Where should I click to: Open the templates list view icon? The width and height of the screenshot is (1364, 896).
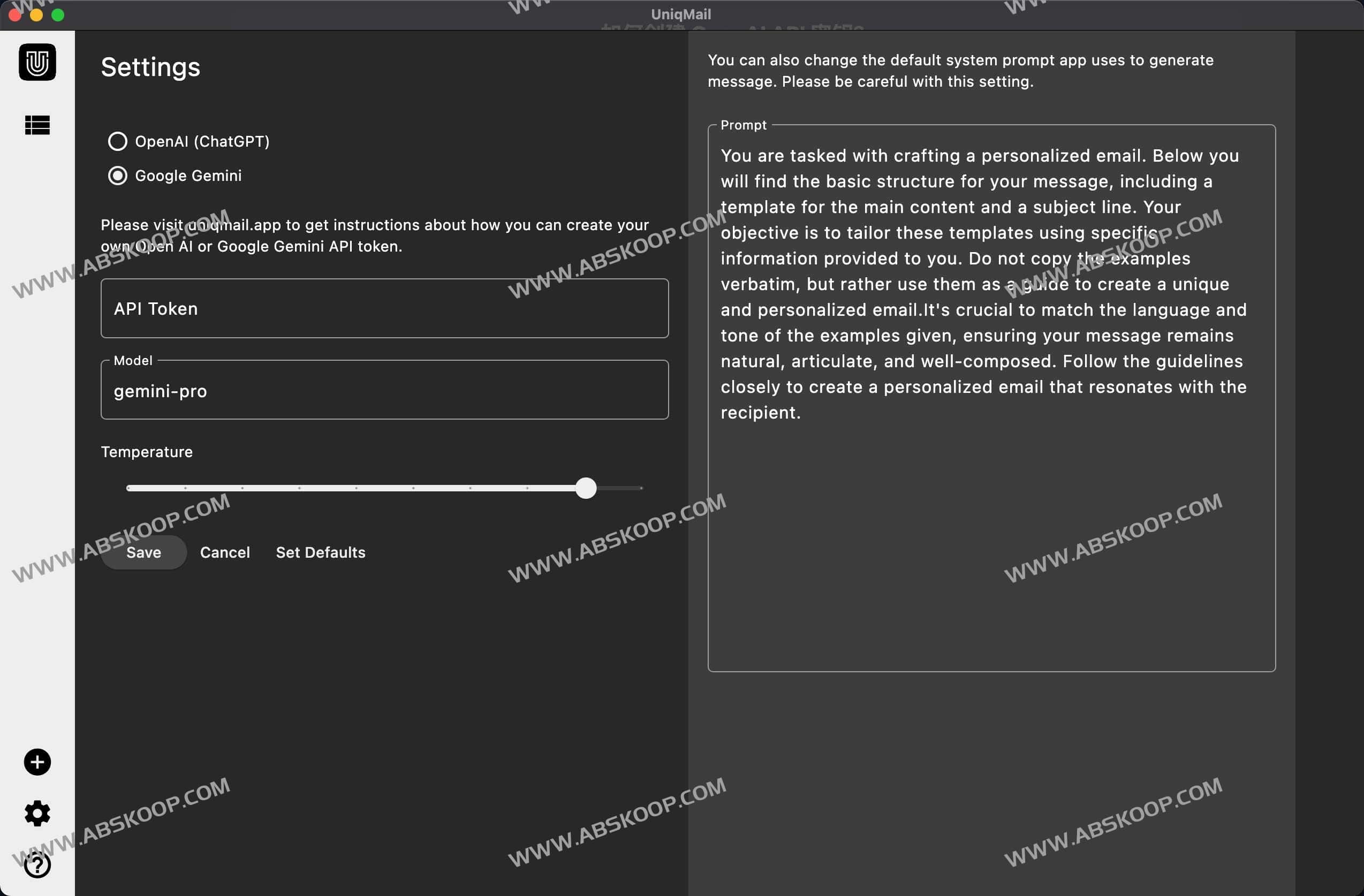point(37,125)
